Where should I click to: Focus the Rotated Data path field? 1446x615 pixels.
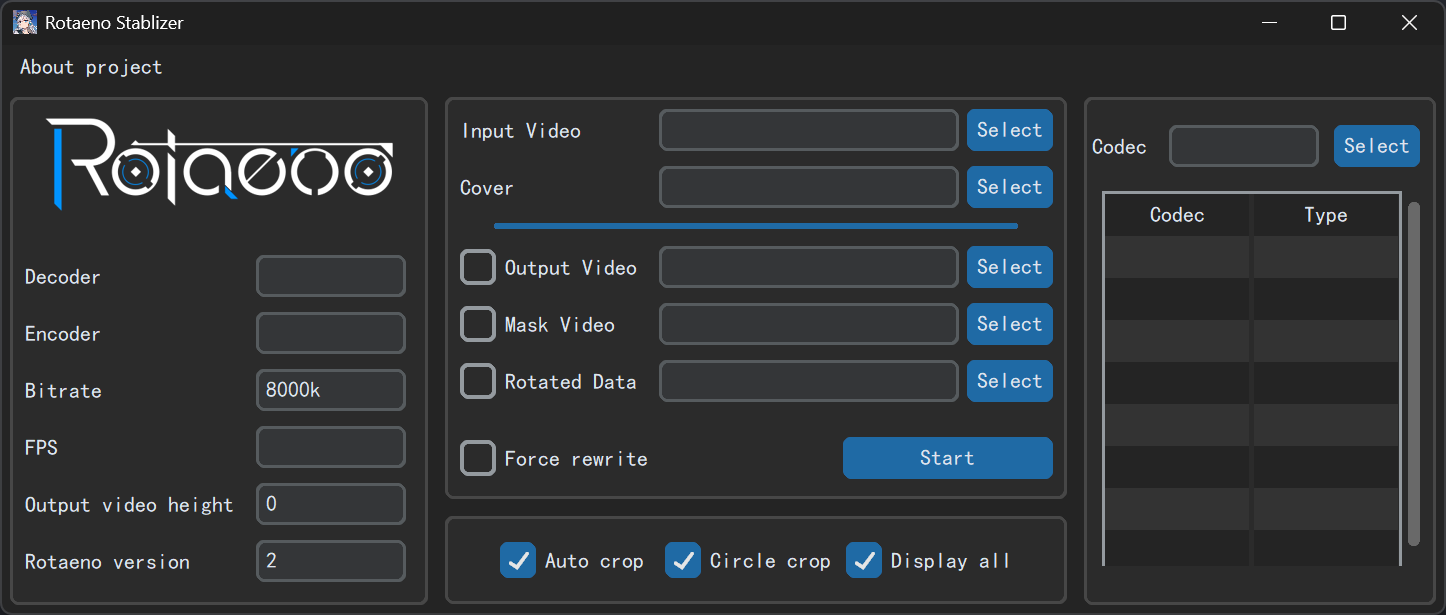coord(809,381)
